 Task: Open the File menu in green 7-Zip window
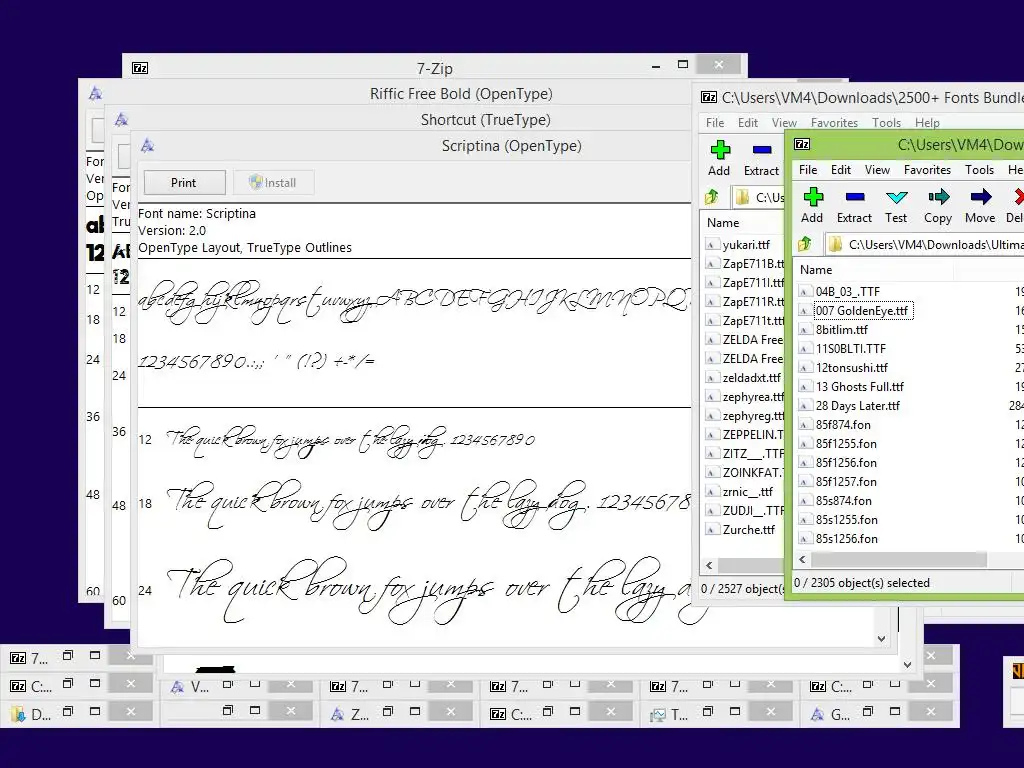point(808,170)
